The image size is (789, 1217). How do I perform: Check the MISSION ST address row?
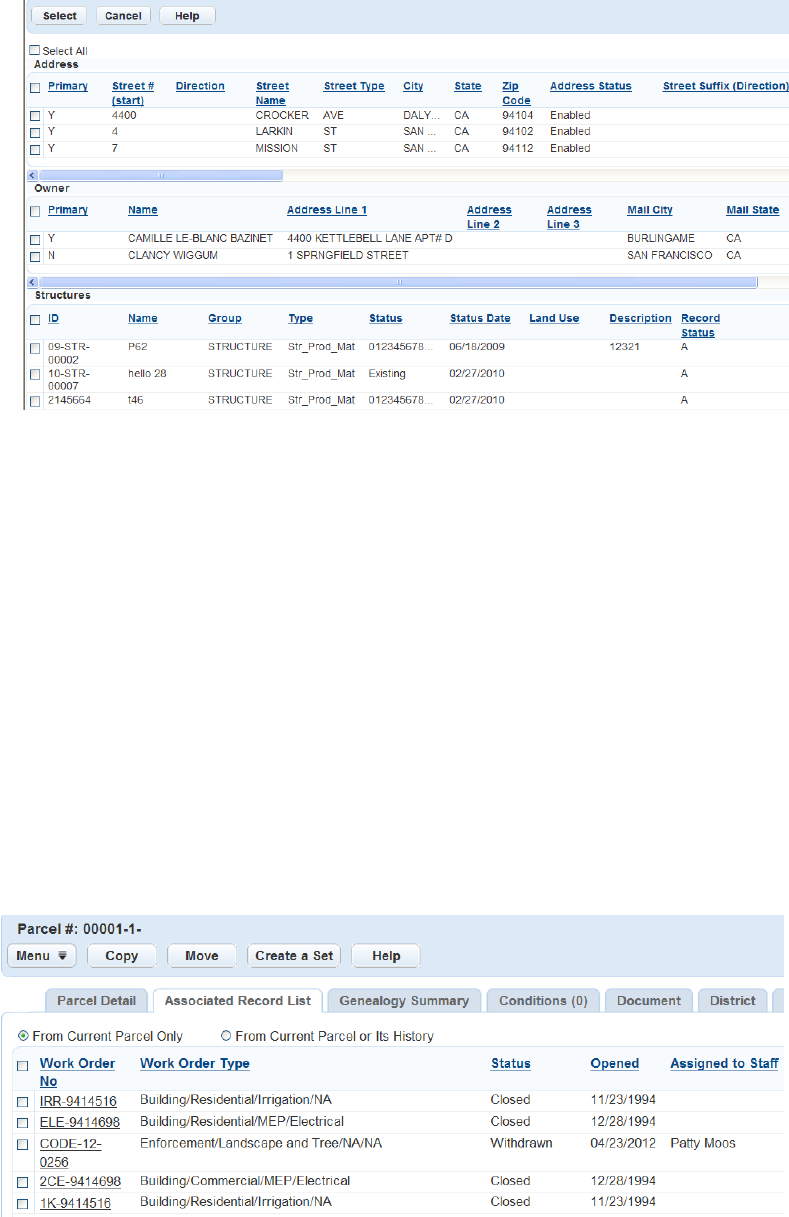(35, 149)
